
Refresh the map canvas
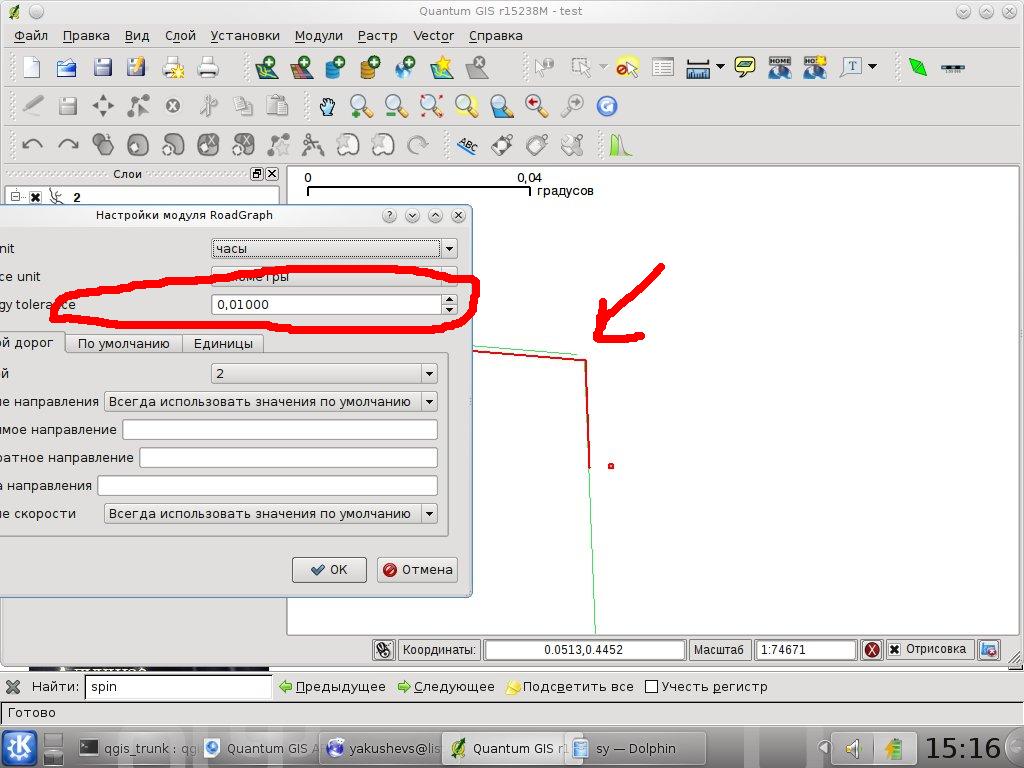click(607, 106)
